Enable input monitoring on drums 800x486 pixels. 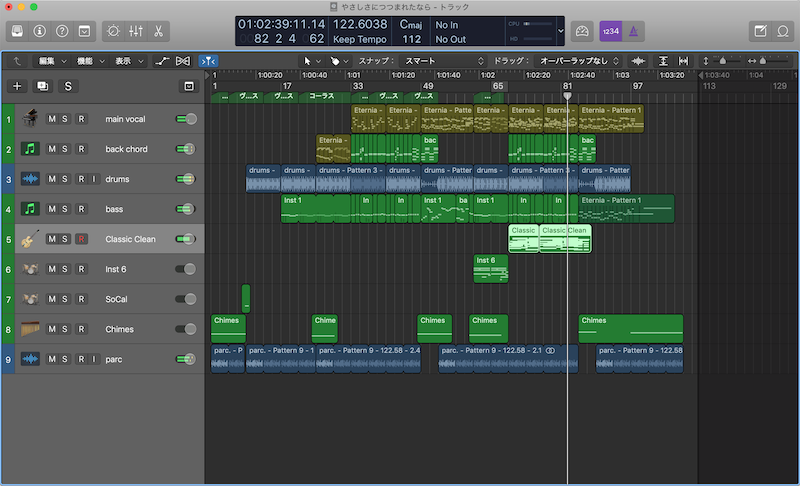pyautogui.click(x=93, y=179)
